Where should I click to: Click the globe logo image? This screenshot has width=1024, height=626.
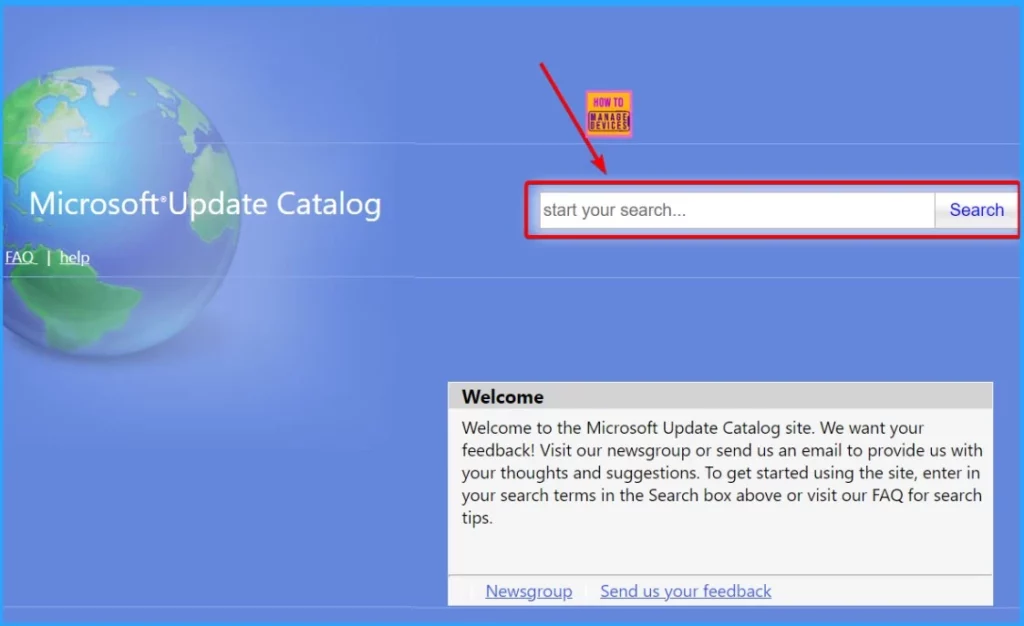tap(121, 209)
